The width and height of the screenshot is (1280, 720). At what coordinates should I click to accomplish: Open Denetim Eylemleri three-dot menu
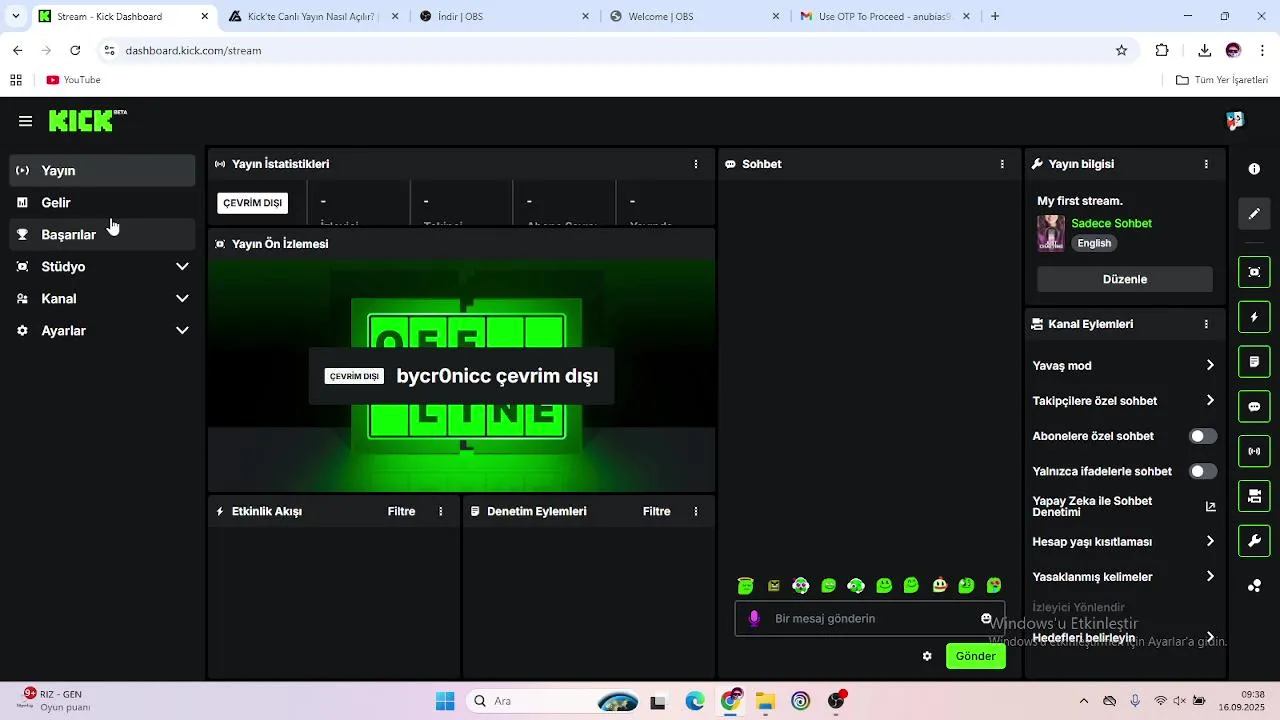point(696,511)
